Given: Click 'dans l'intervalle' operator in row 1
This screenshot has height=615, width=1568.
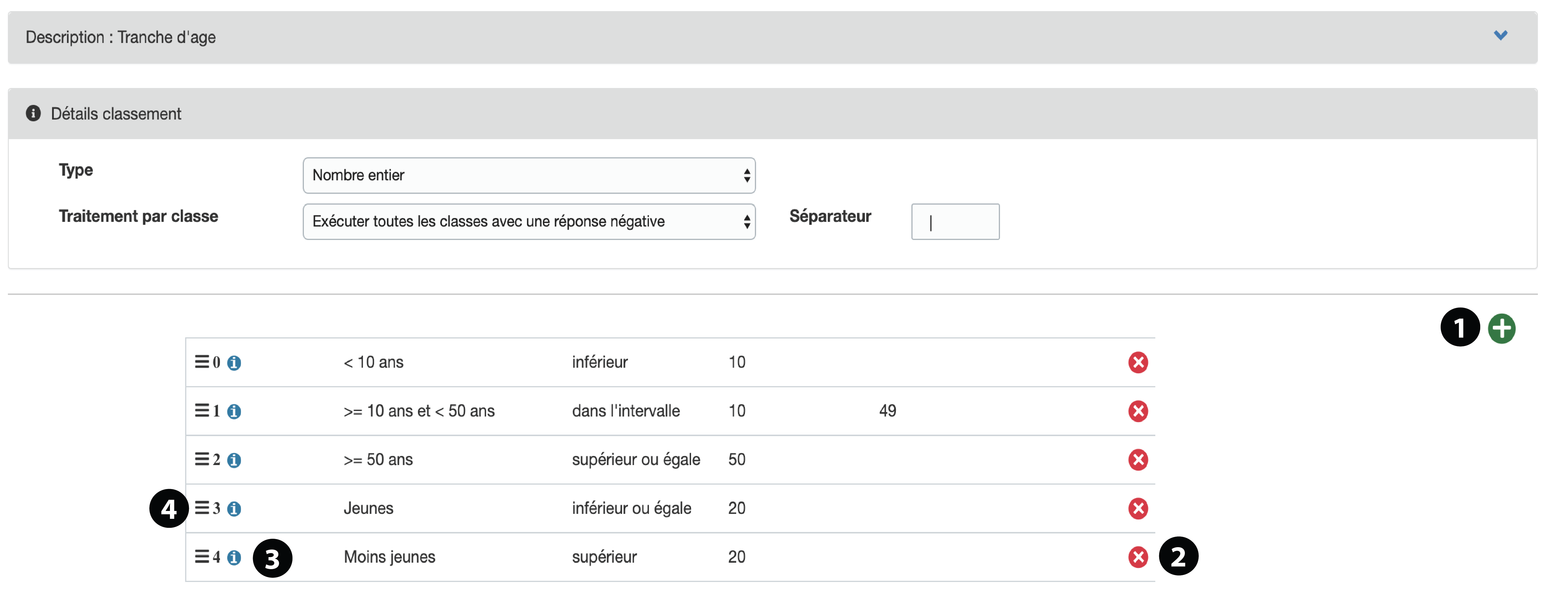Looking at the screenshot, I should point(625,411).
